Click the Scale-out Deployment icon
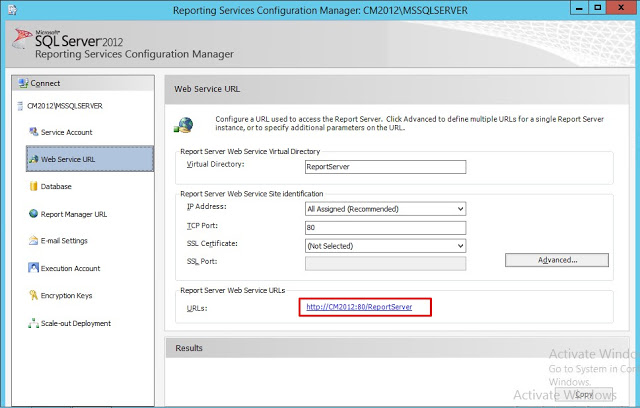 point(32,323)
